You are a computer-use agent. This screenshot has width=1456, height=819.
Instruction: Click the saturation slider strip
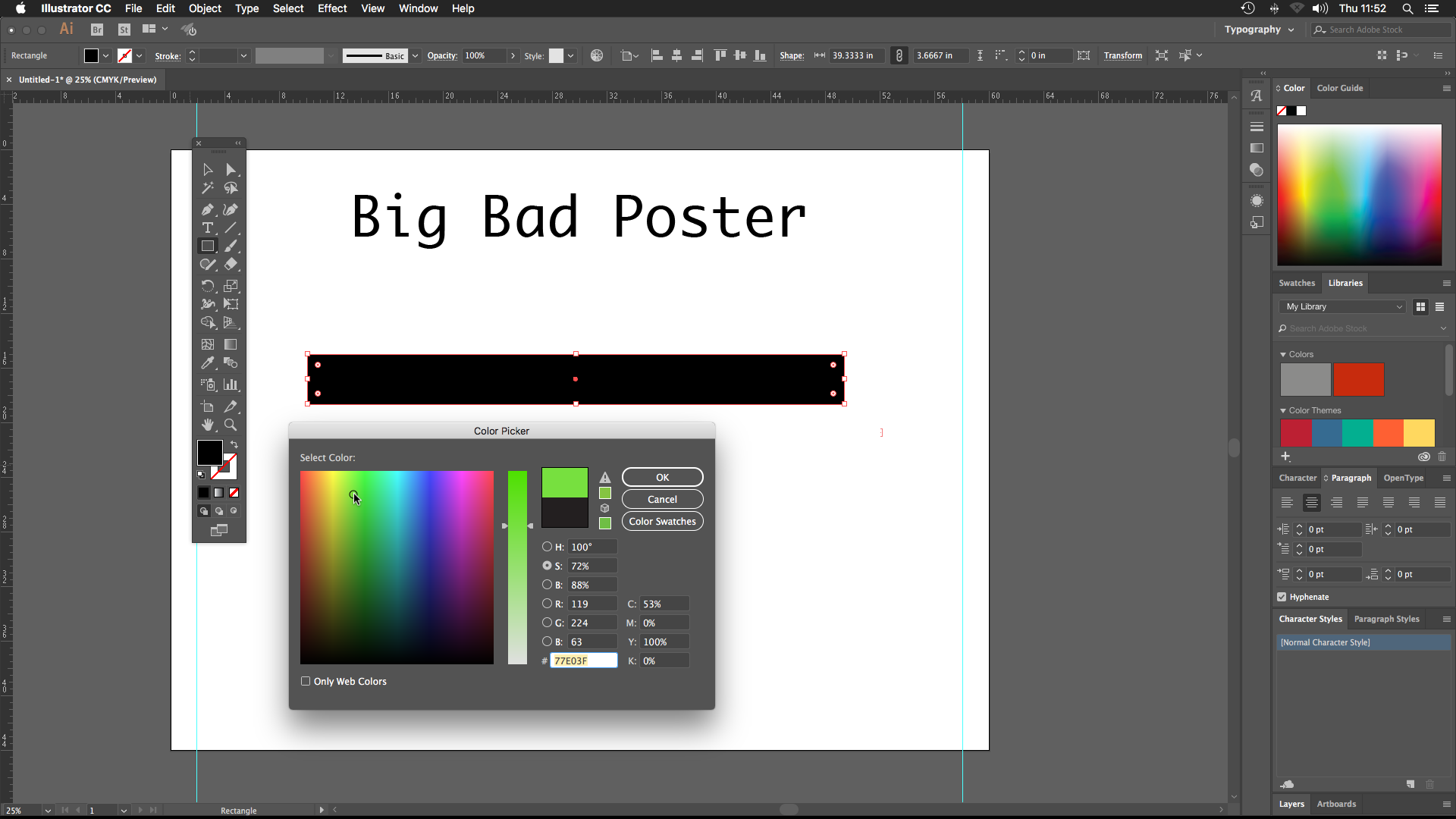(x=517, y=567)
